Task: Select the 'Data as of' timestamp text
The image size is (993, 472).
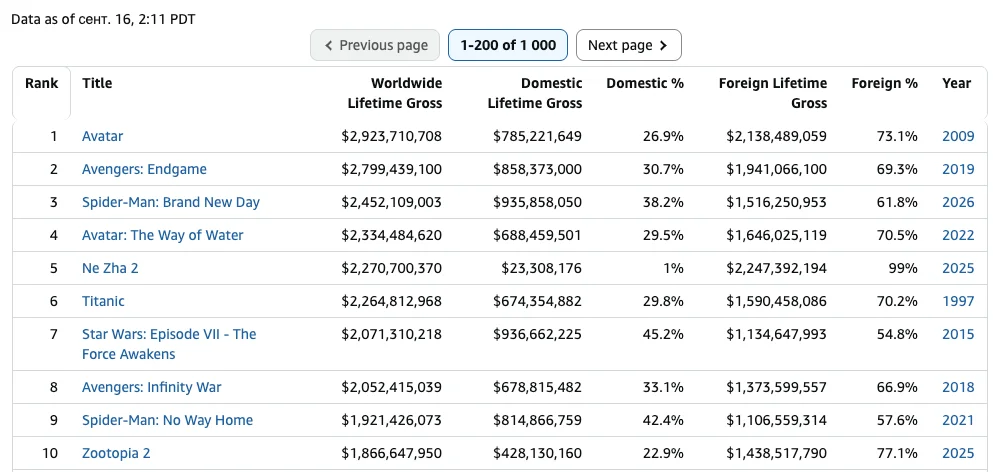Action: tap(103, 20)
